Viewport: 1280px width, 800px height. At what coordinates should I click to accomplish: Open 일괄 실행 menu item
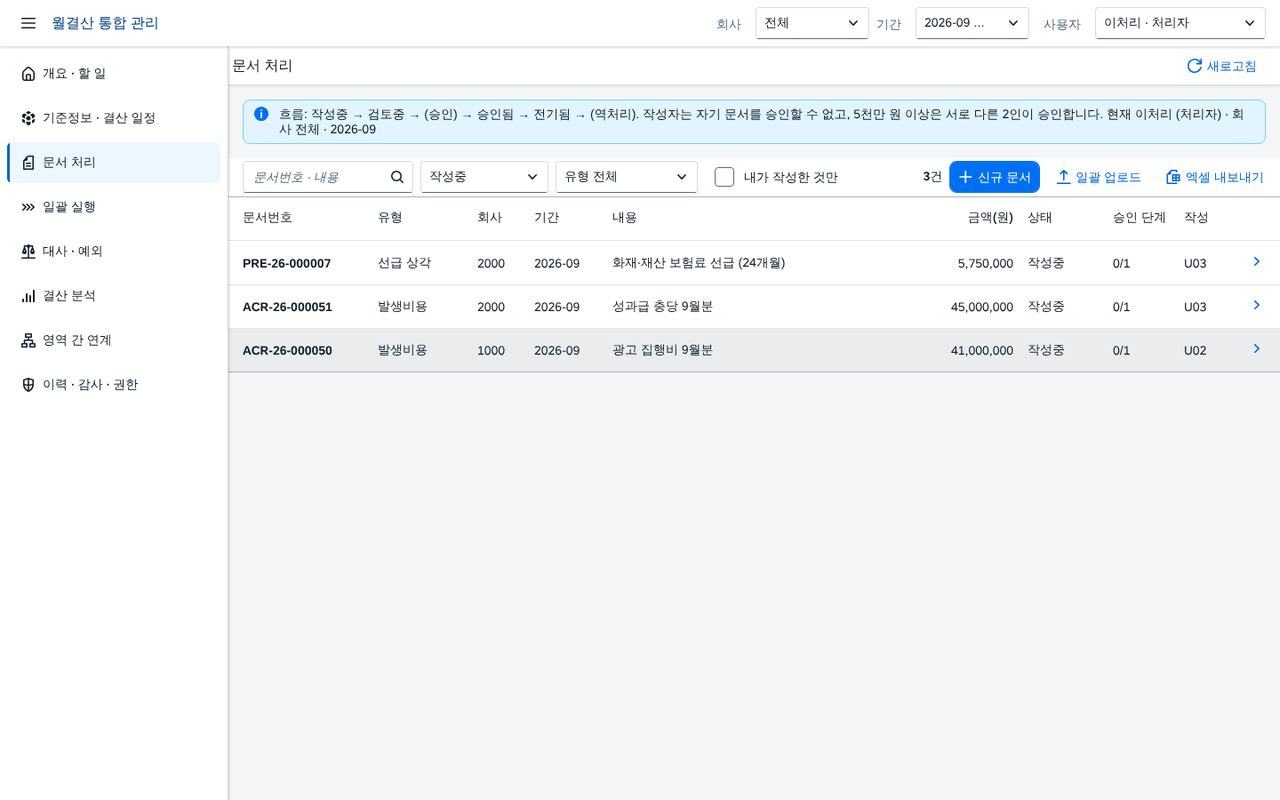tap(114, 207)
